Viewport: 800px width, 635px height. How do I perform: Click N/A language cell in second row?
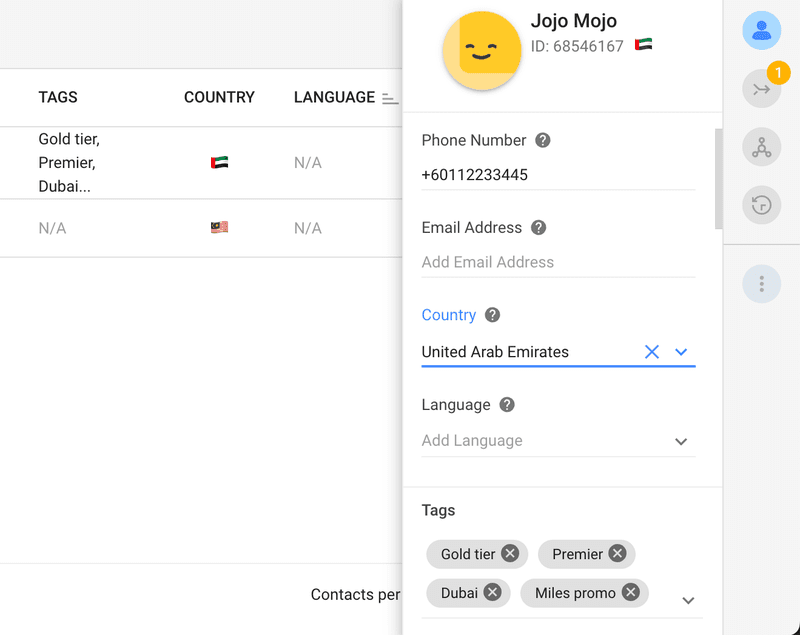(308, 228)
